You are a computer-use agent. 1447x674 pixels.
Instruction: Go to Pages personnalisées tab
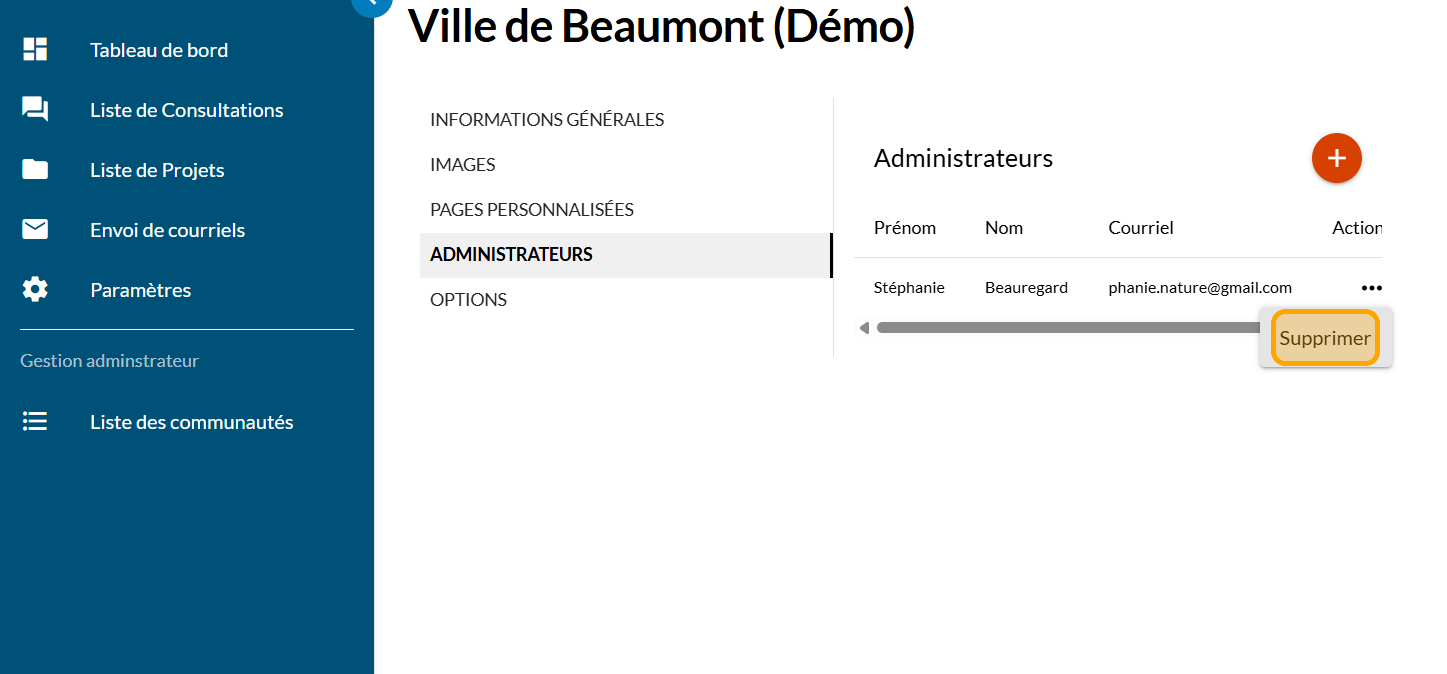tap(532, 210)
